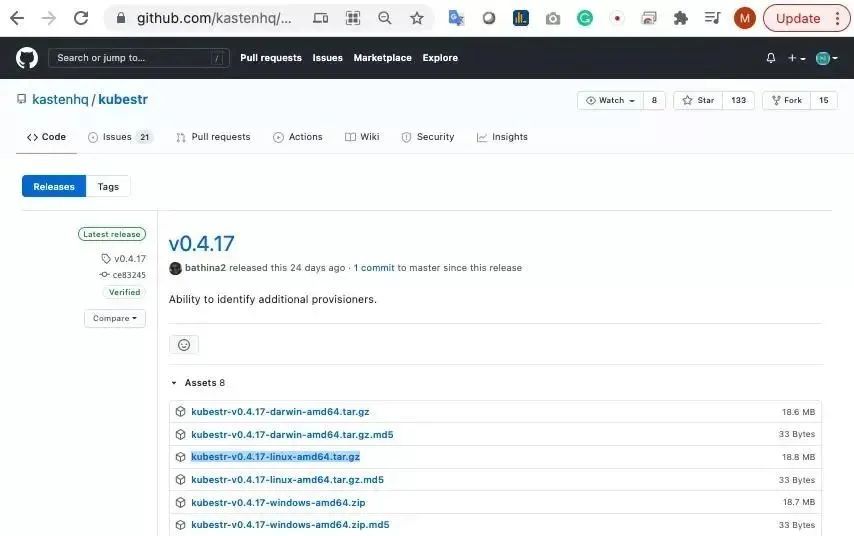Open the v0.4.17 release title
The height and width of the screenshot is (536, 854).
(202, 243)
